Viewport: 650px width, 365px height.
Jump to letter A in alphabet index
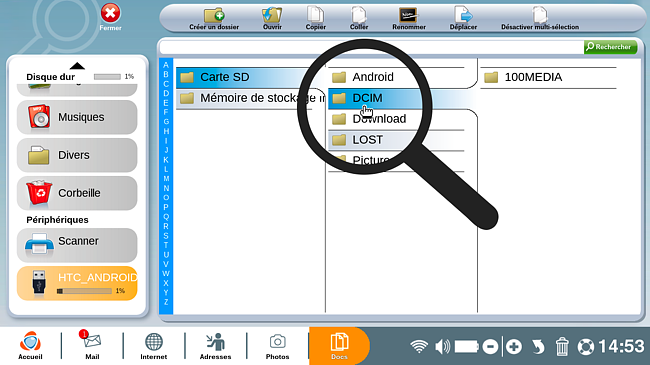click(166, 65)
